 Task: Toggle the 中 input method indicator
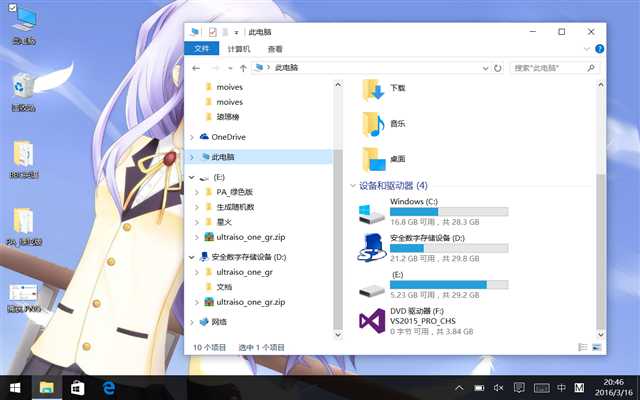[x=562, y=387]
